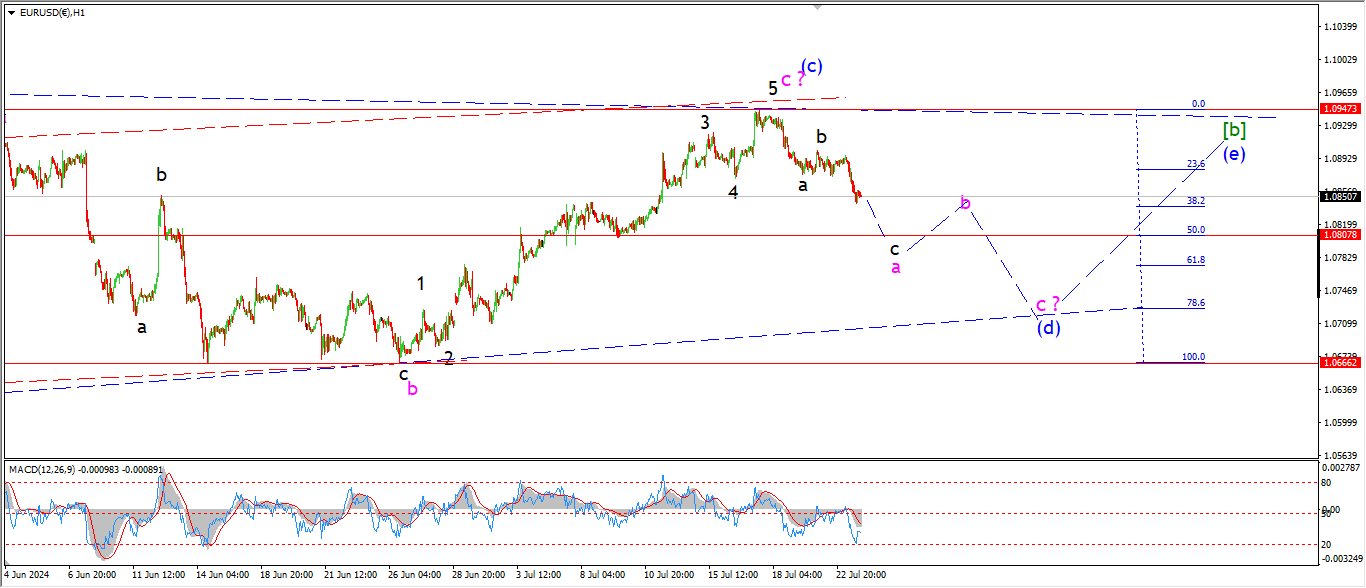Click the chart shift triangle marker
Image resolution: width=1366 pixels, height=588 pixels.
819,8
